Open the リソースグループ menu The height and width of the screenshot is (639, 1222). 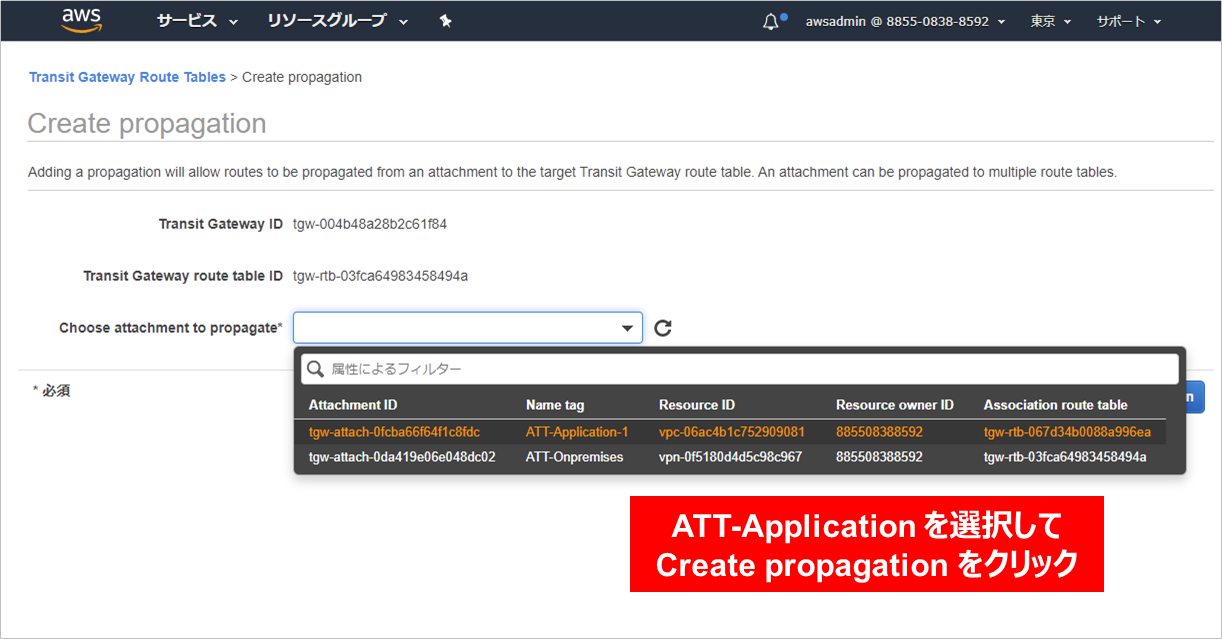pyautogui.click(x=337, y=21)
